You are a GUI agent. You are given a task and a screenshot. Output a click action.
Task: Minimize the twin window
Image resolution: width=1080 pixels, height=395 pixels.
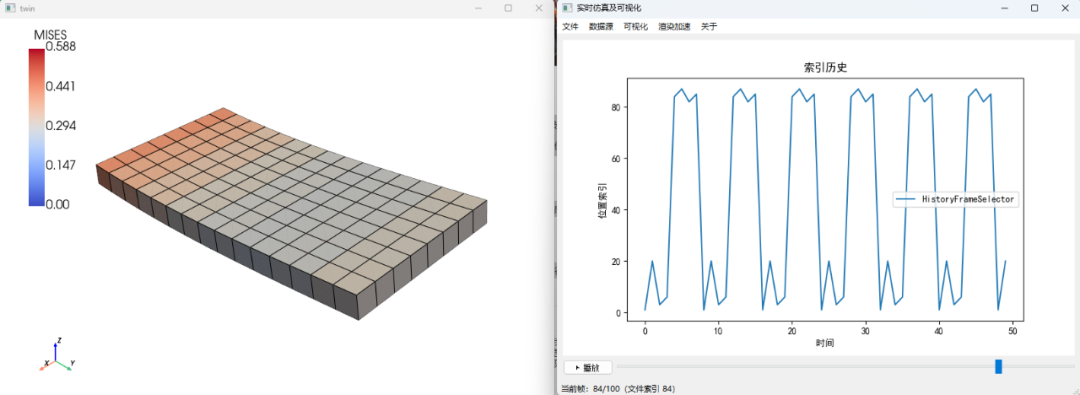click(x=478, y=8)
